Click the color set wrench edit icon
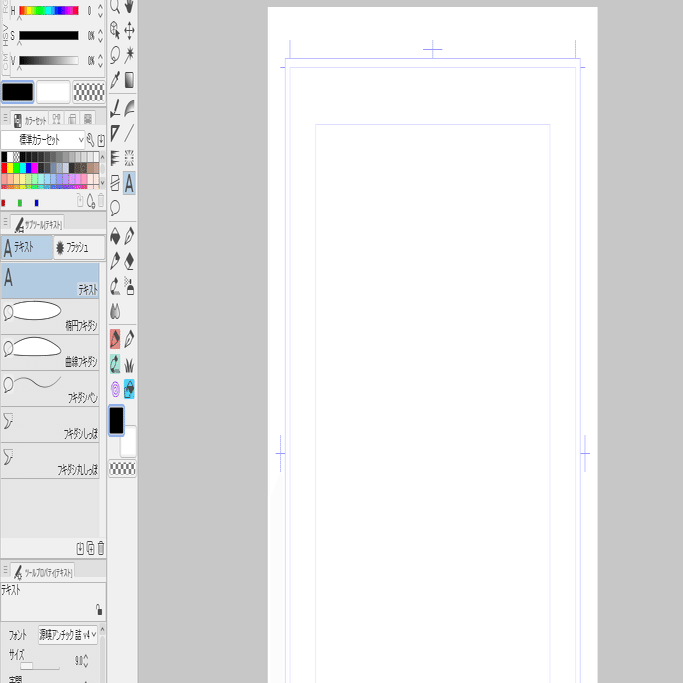 tap(90, 140)
